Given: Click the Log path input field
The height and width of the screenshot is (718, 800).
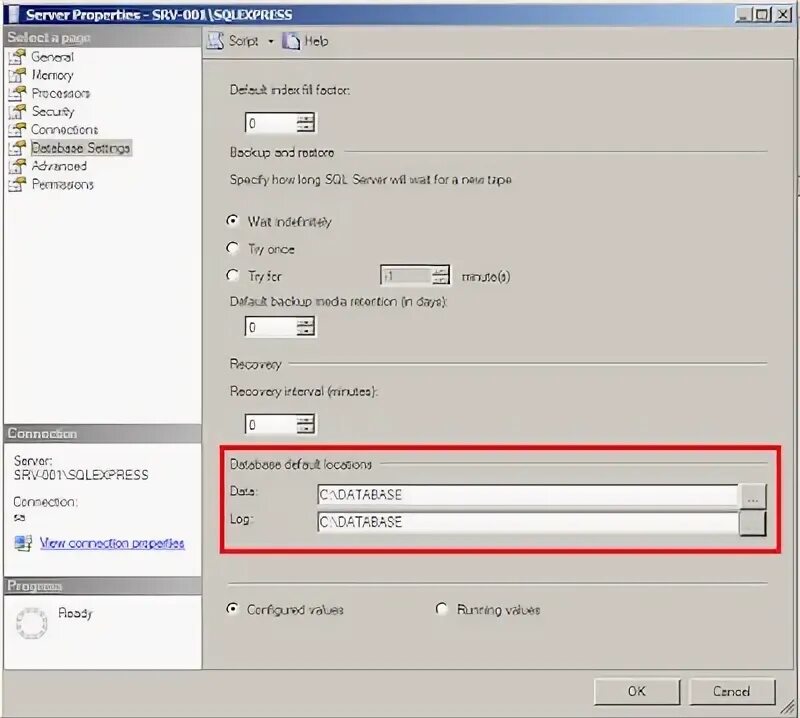Looking at the screenshot, I should pyautogui.click(x=528, y=522).
